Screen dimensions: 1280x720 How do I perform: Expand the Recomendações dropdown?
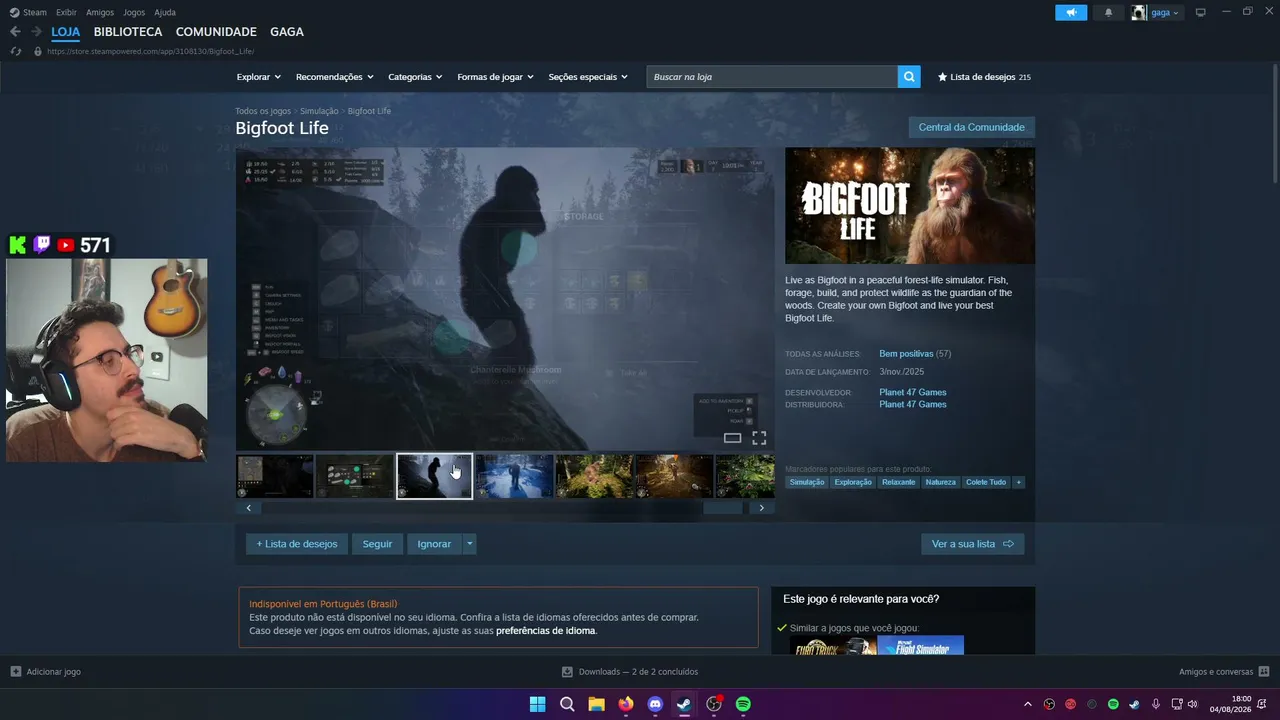coord(335,77)
